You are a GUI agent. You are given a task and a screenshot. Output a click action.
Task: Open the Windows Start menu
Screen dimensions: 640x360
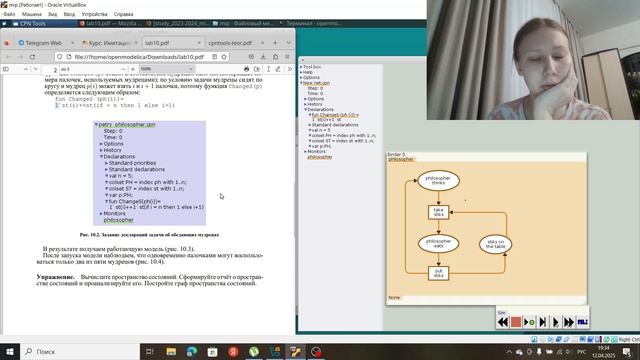pyautogui.click(x=9, y=351)
